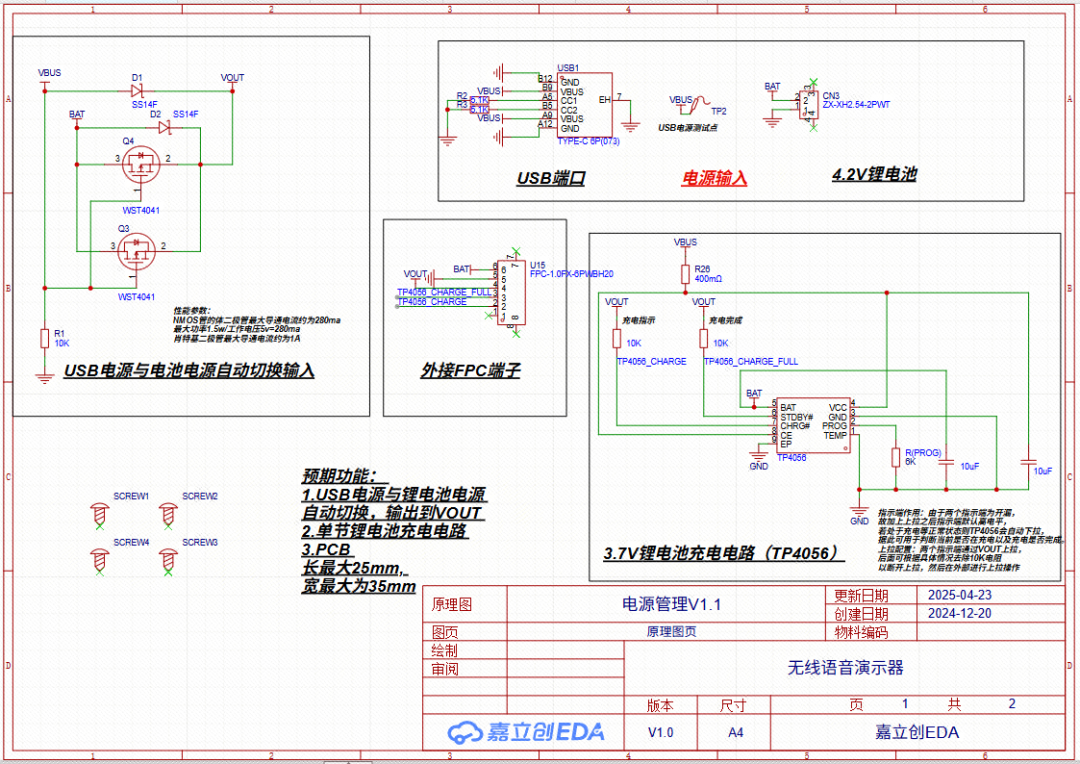Click the creation date '2024-12-20'
Screen dimensions: 1080x764
(959, 613)
